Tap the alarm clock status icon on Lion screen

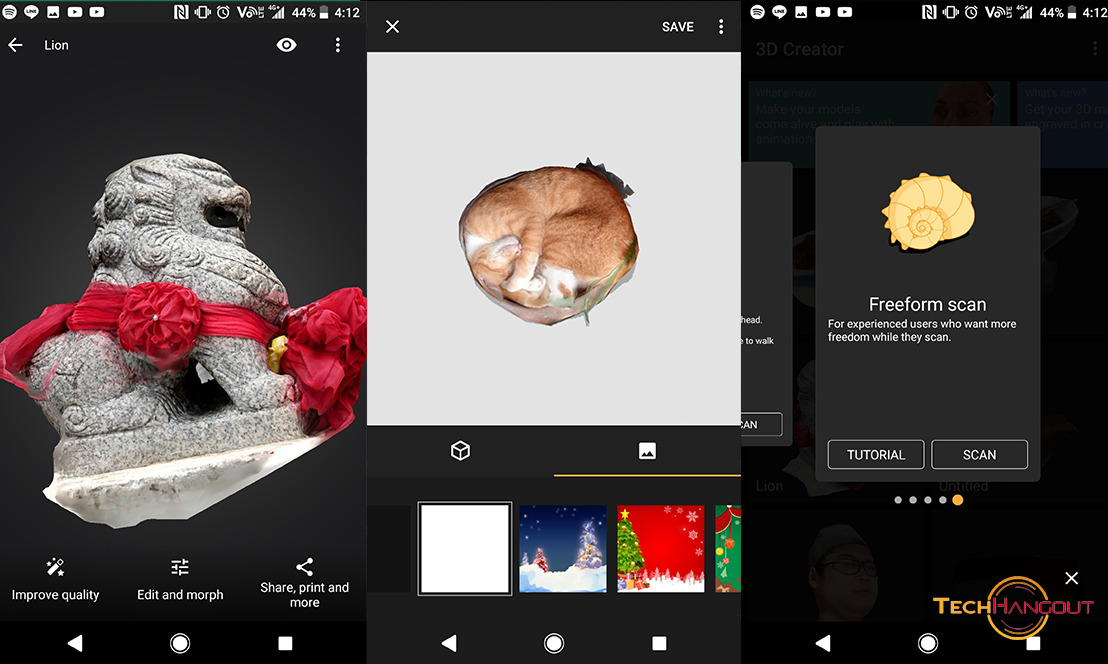point(223,12)
